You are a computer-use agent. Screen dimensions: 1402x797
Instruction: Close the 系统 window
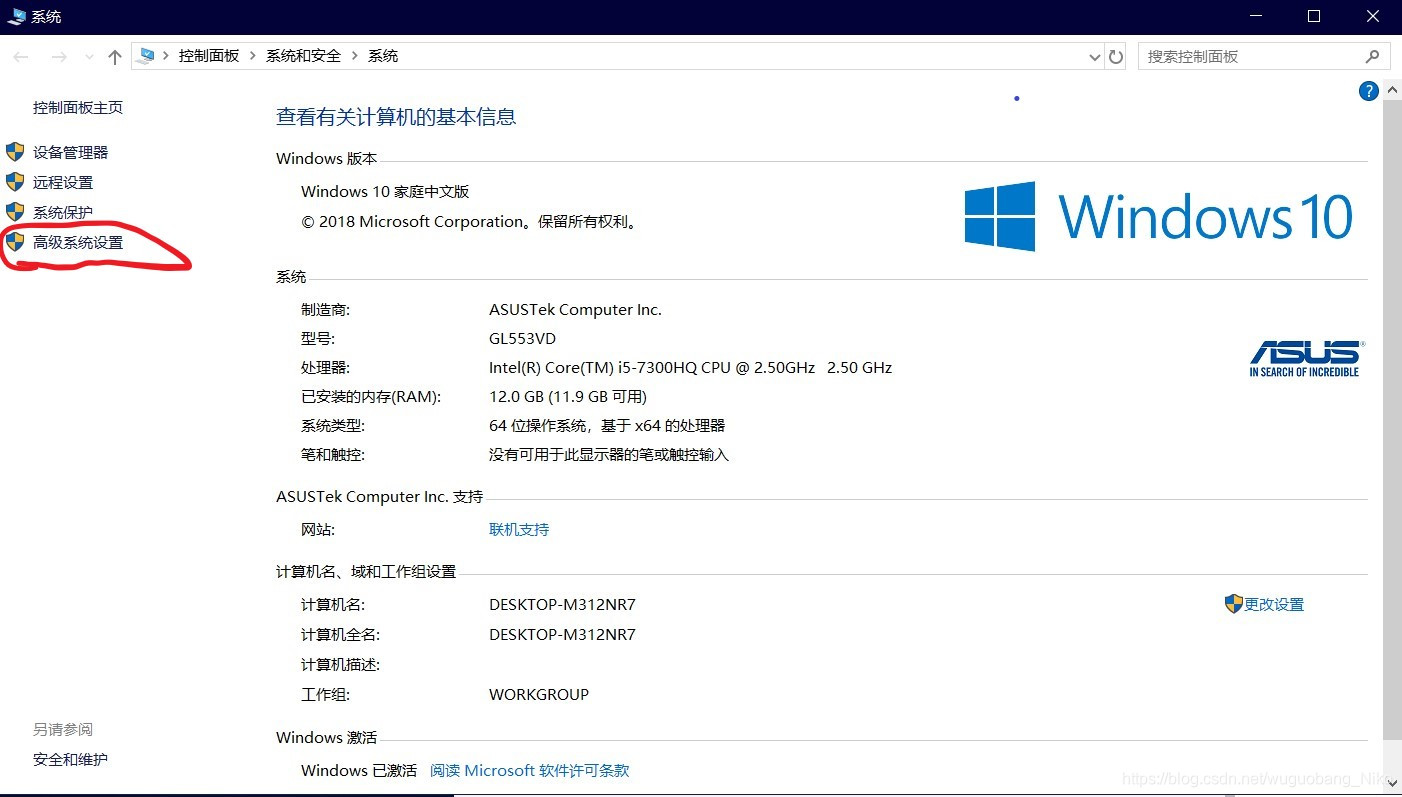click(x=1373, y=16)
